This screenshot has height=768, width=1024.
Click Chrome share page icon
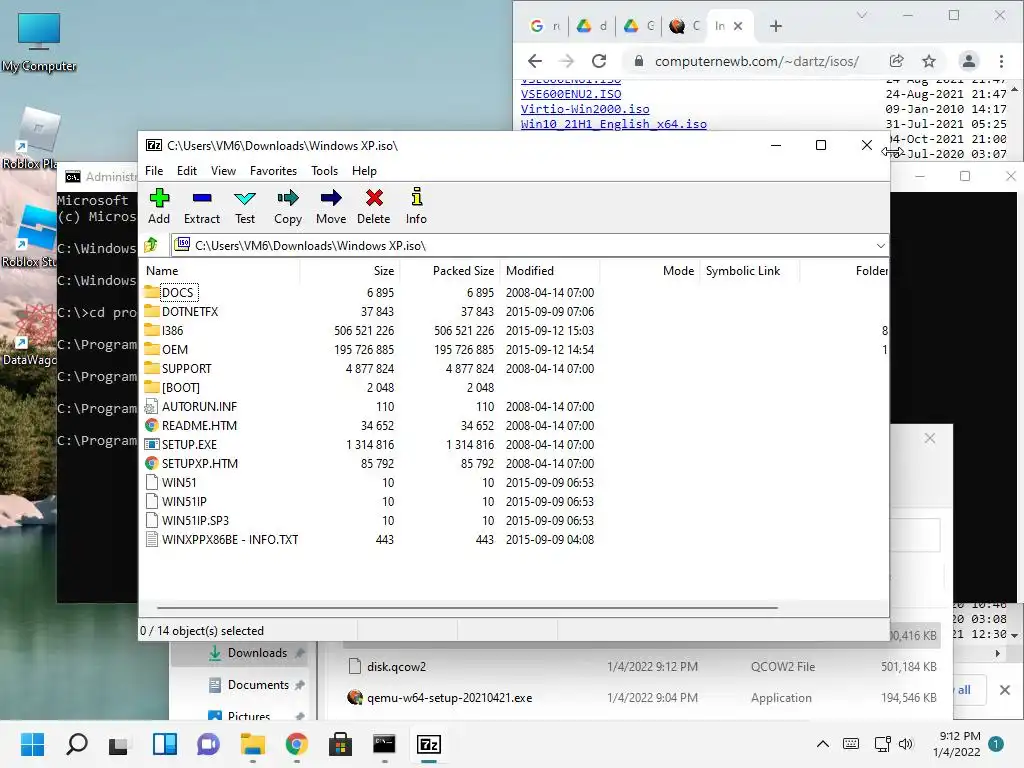tap(897, 61)
